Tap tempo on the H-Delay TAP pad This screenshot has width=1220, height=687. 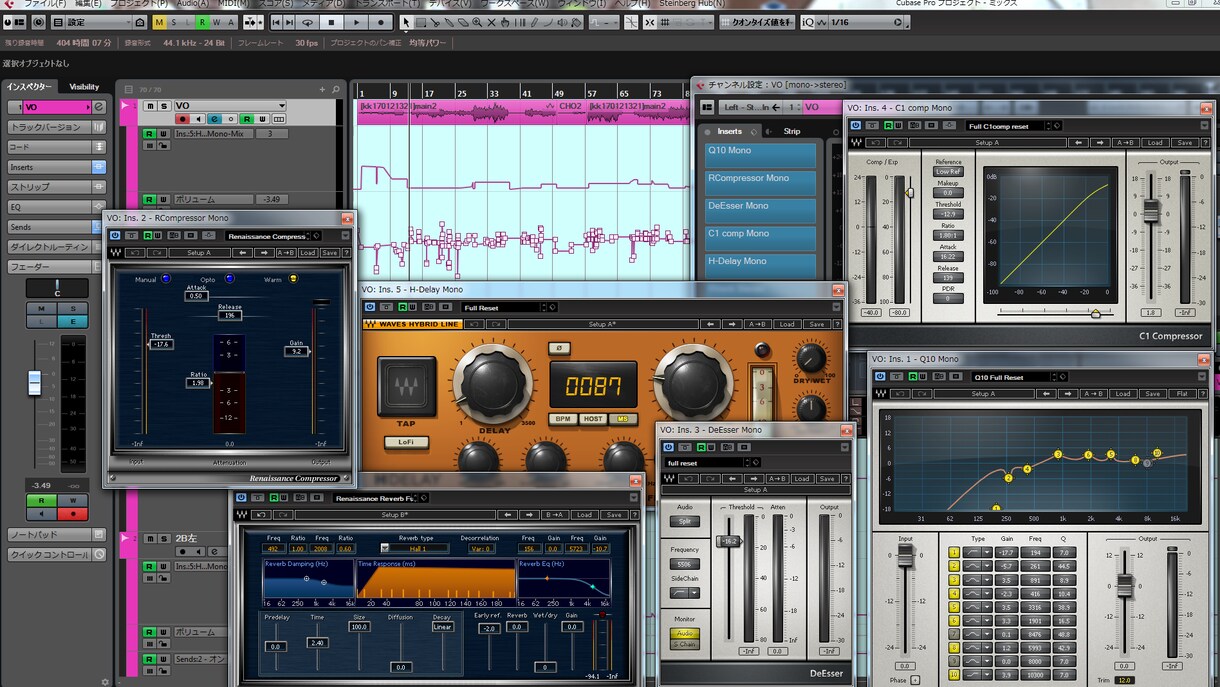(x=406, y=389)
